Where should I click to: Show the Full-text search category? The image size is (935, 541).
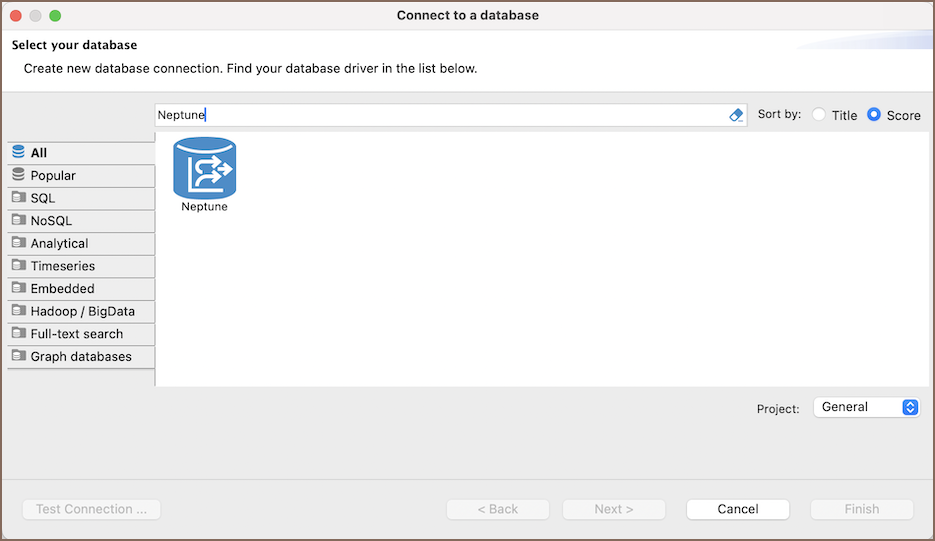(77, 334)
